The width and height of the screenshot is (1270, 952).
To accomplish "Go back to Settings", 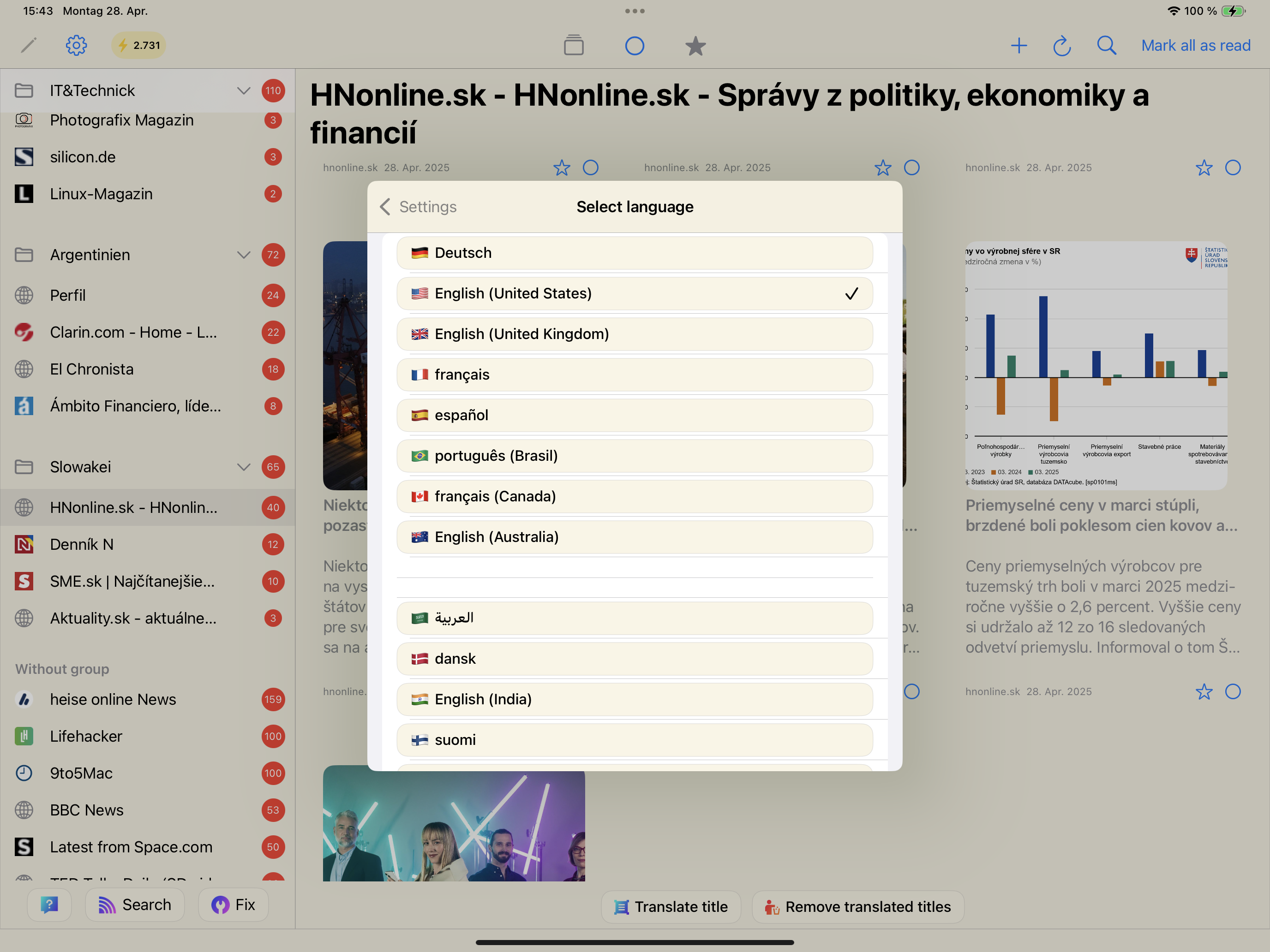I will (419, 207).
